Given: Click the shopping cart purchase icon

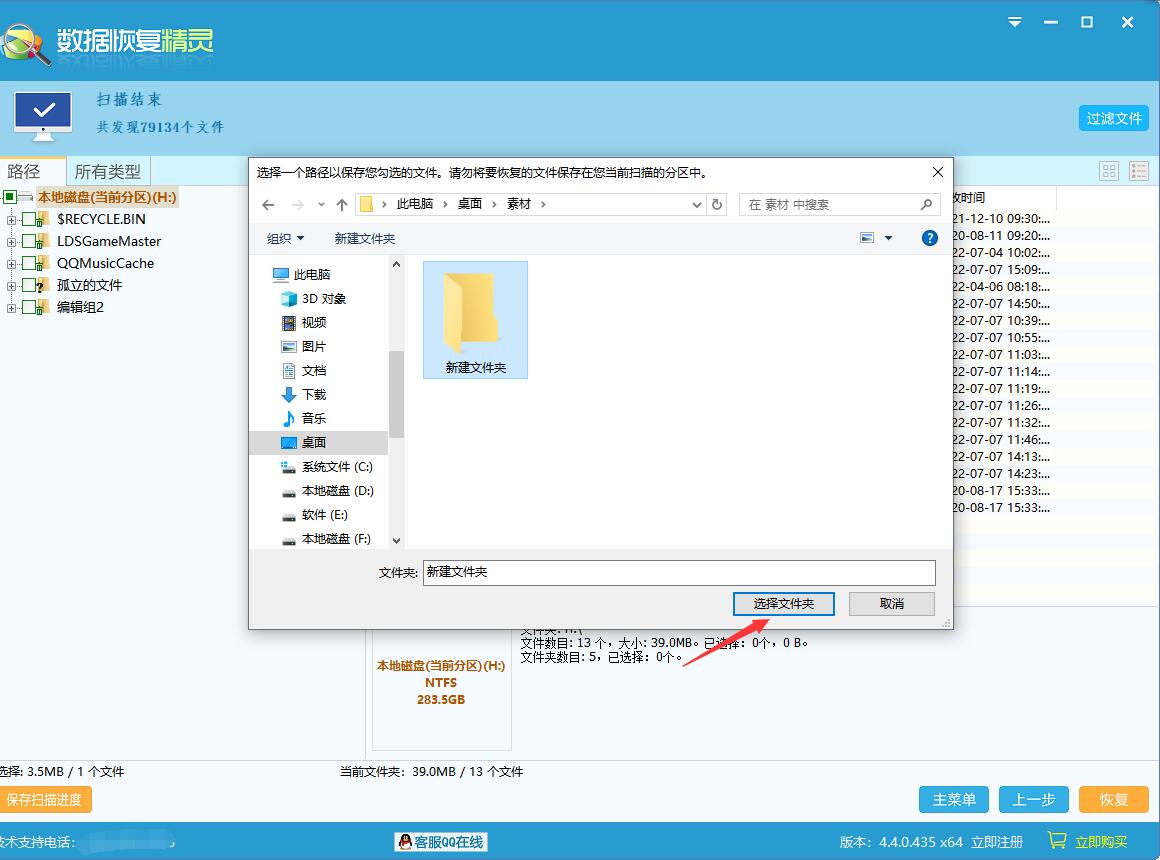Looking at the screenshot, I should pos(1057,841).
